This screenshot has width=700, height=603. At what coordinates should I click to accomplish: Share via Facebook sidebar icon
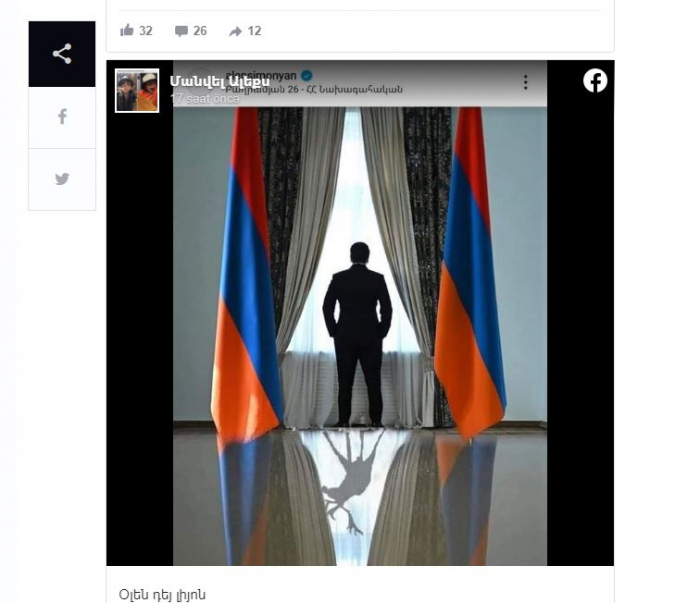[62, 117]
